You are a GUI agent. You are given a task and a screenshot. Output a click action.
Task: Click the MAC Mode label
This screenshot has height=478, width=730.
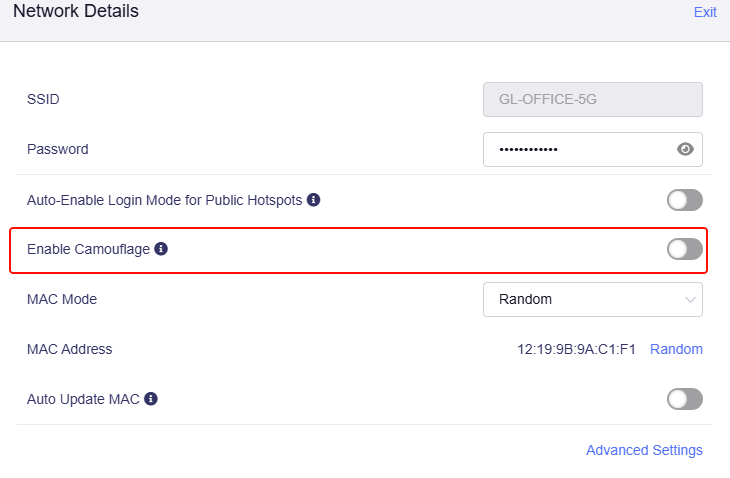62,299
